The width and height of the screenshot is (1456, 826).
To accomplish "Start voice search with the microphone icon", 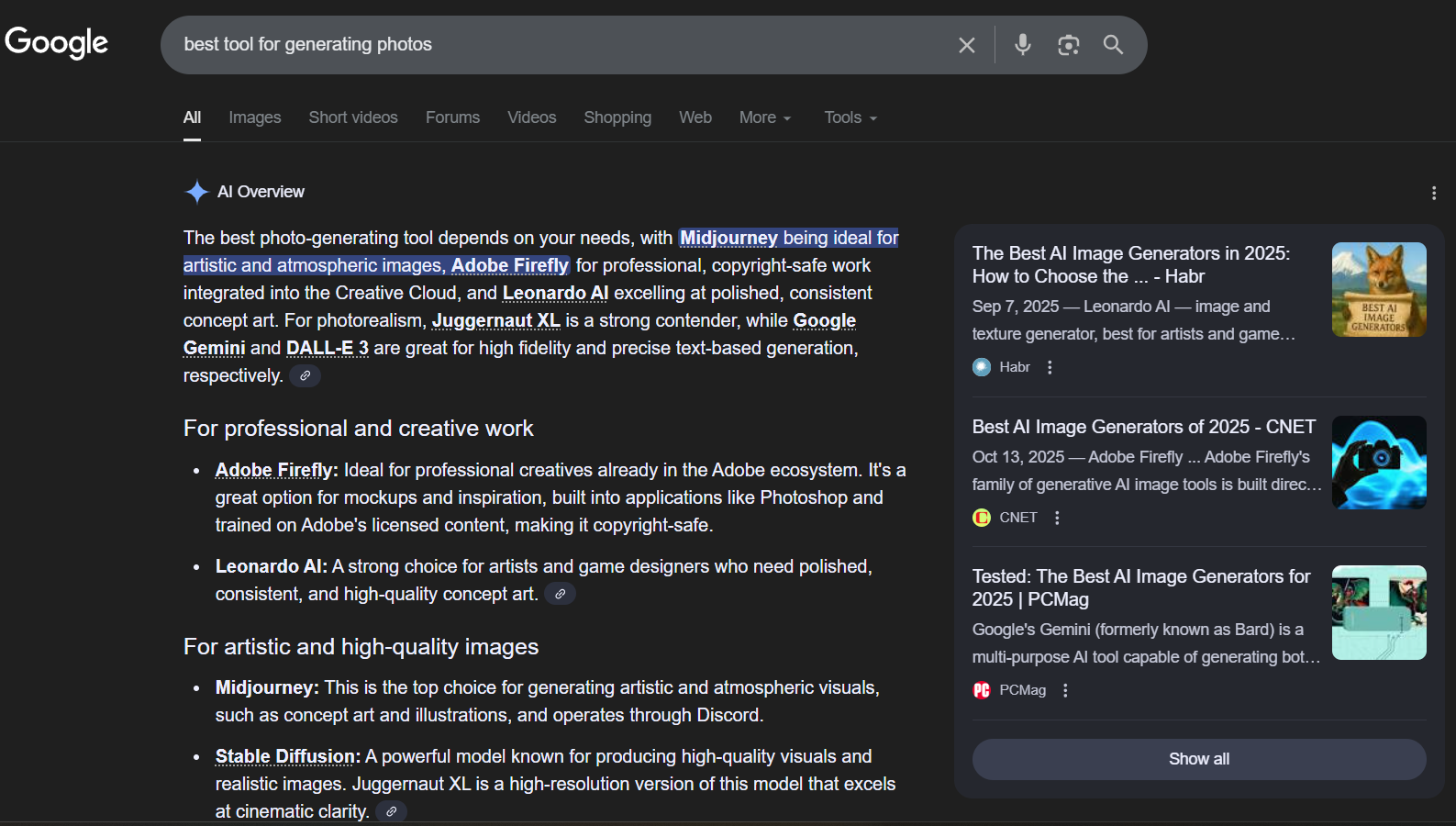I will coord(1022,45).
